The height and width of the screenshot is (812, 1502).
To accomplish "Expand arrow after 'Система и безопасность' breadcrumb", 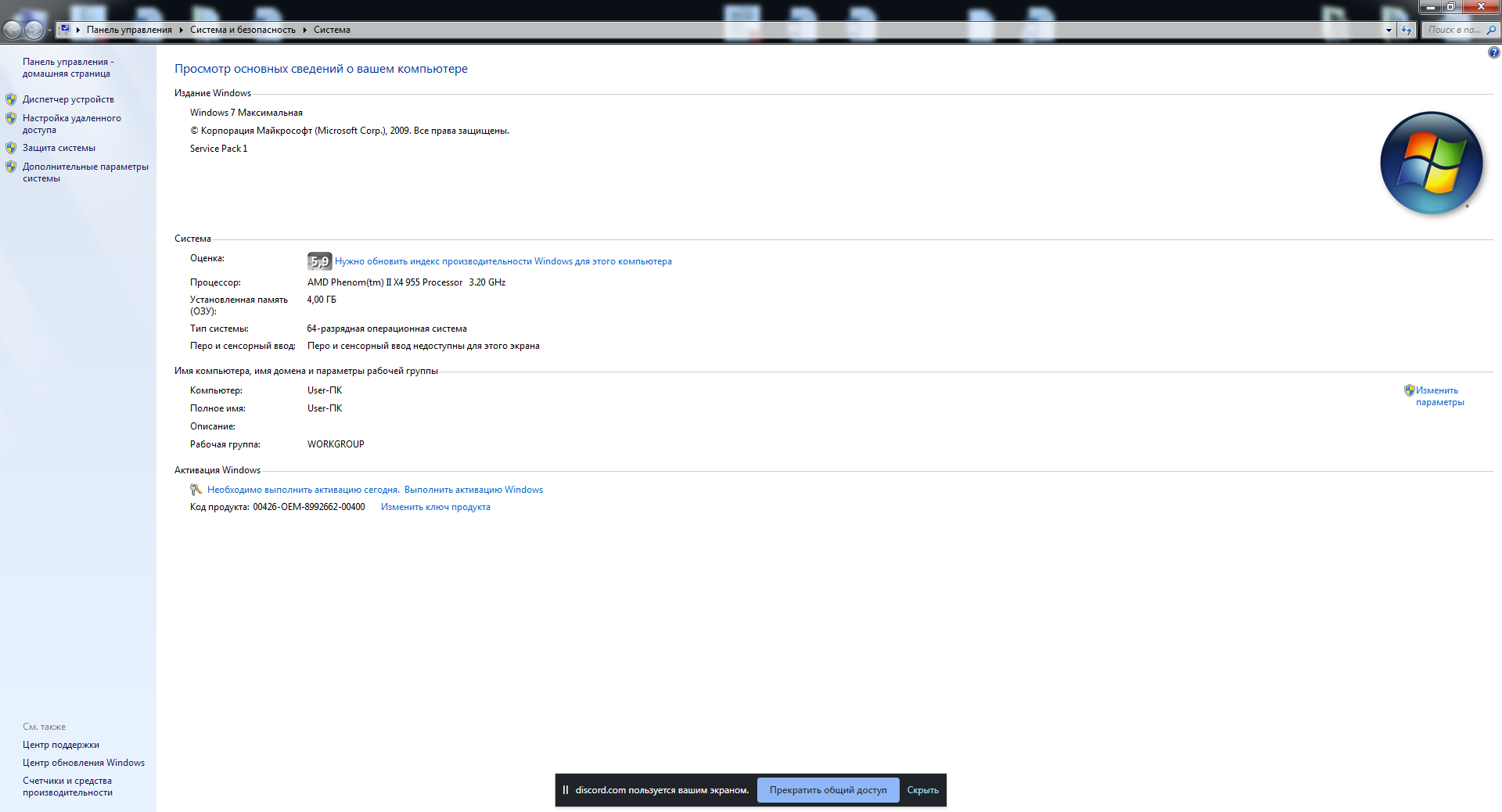I will pos(304,30).
